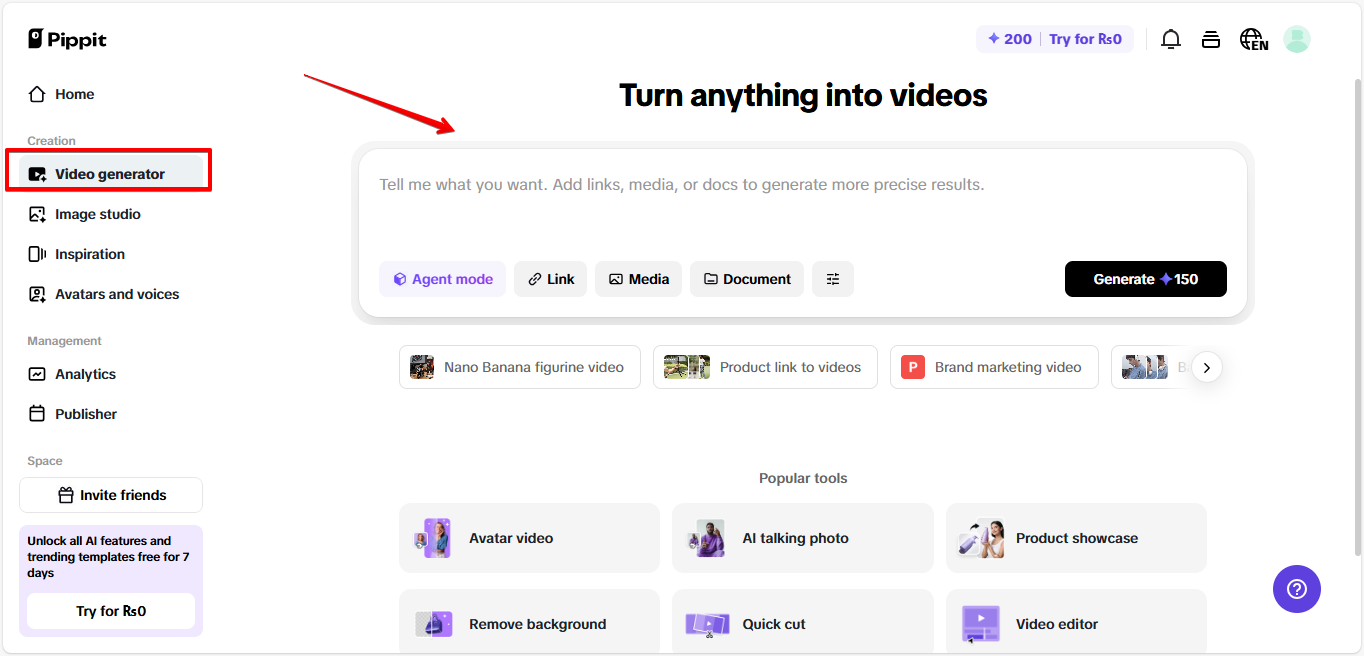The height and width of the screenshot is (656, 1364).
Task: Open notifications bell
Action: tap(1170, 39)
